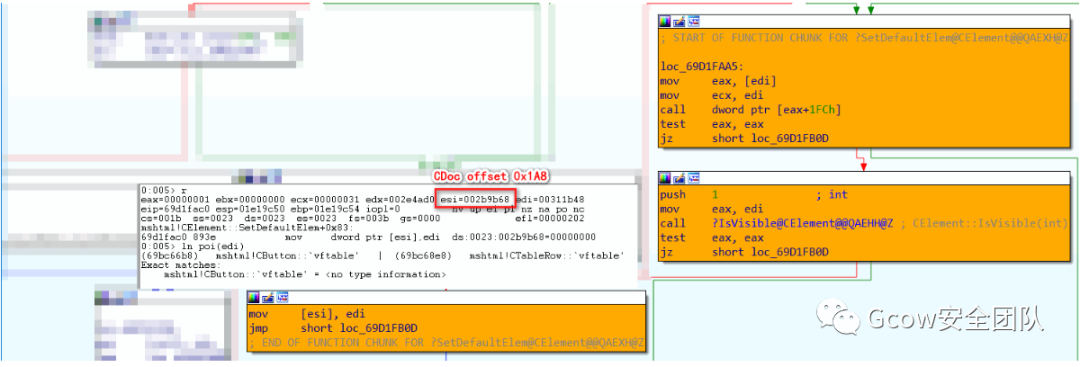Select call ?IsVisible@CElement@@QAEHH@Z instruction

776,223
